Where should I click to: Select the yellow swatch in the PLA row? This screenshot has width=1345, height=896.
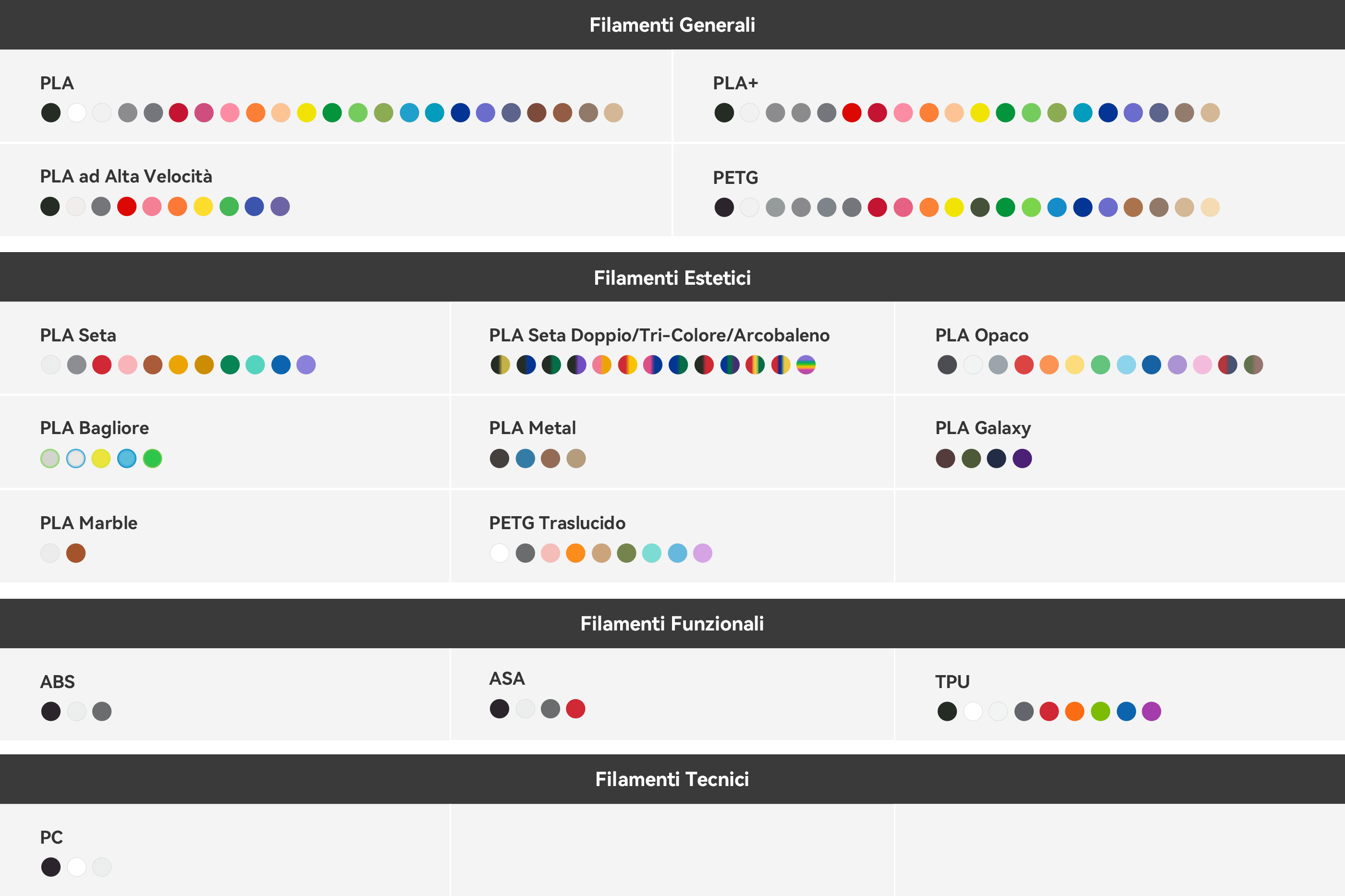coord(306,112)
